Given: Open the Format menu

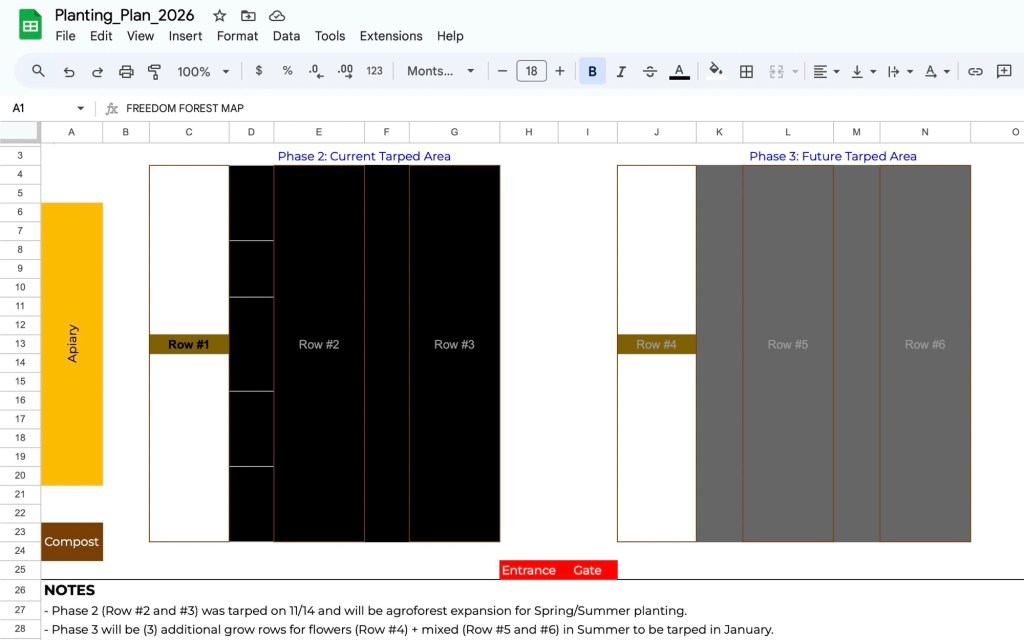Looking at the screenshot, I should coord(237,36).
